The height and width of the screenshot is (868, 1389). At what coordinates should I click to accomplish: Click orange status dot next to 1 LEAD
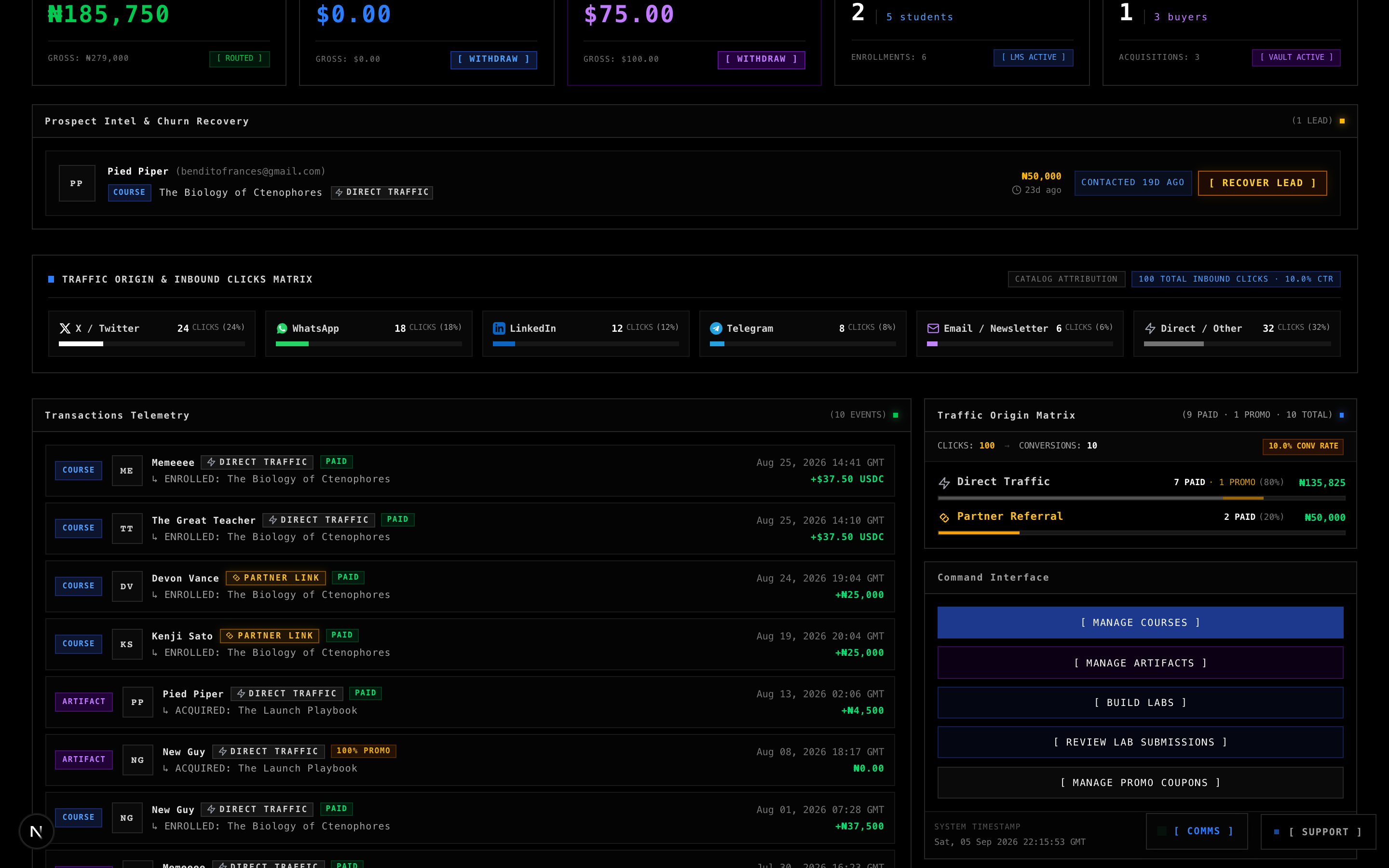[1342, 121]
